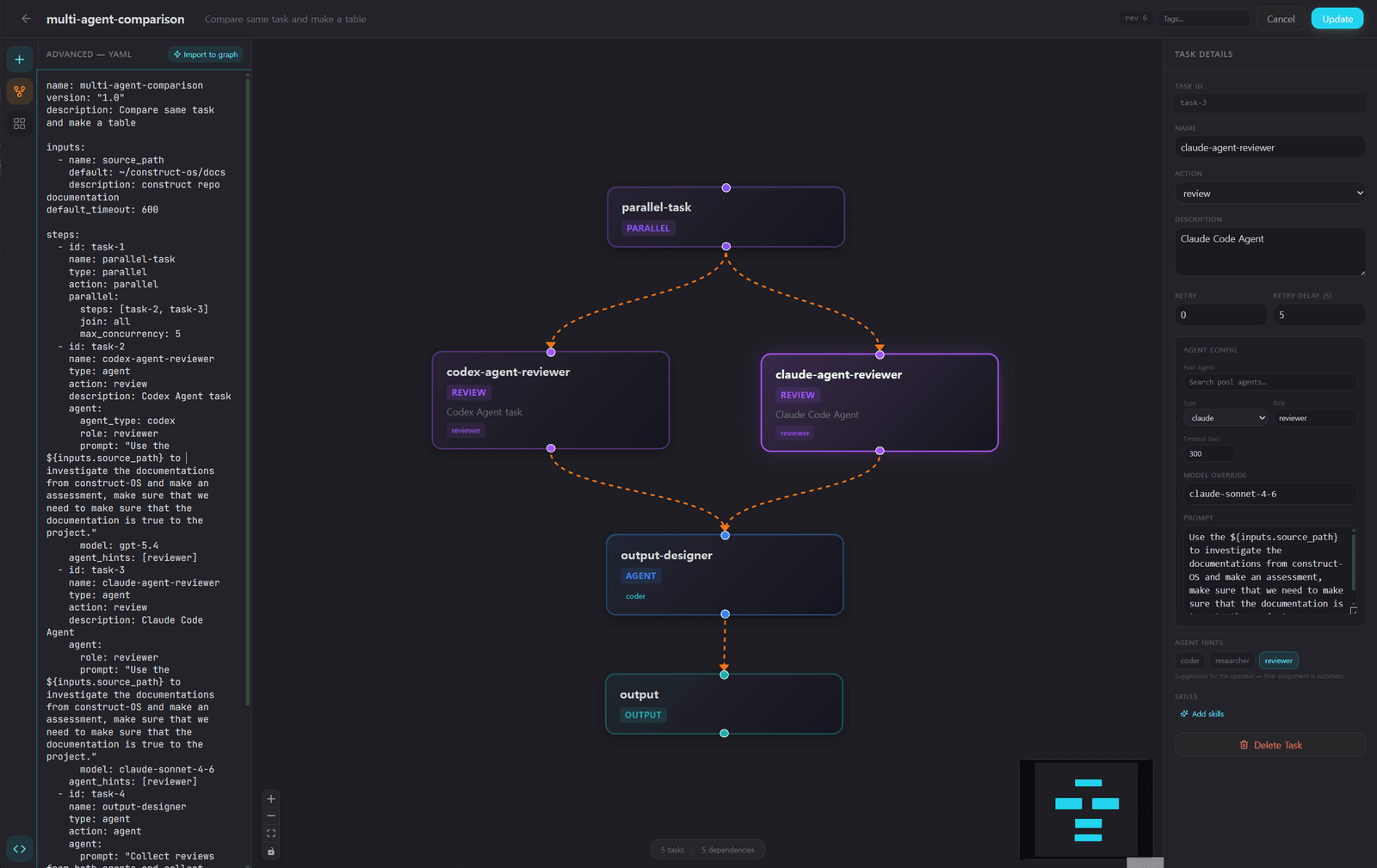
Task: Click the Delete Task button
Action: tap(1270, 745)
